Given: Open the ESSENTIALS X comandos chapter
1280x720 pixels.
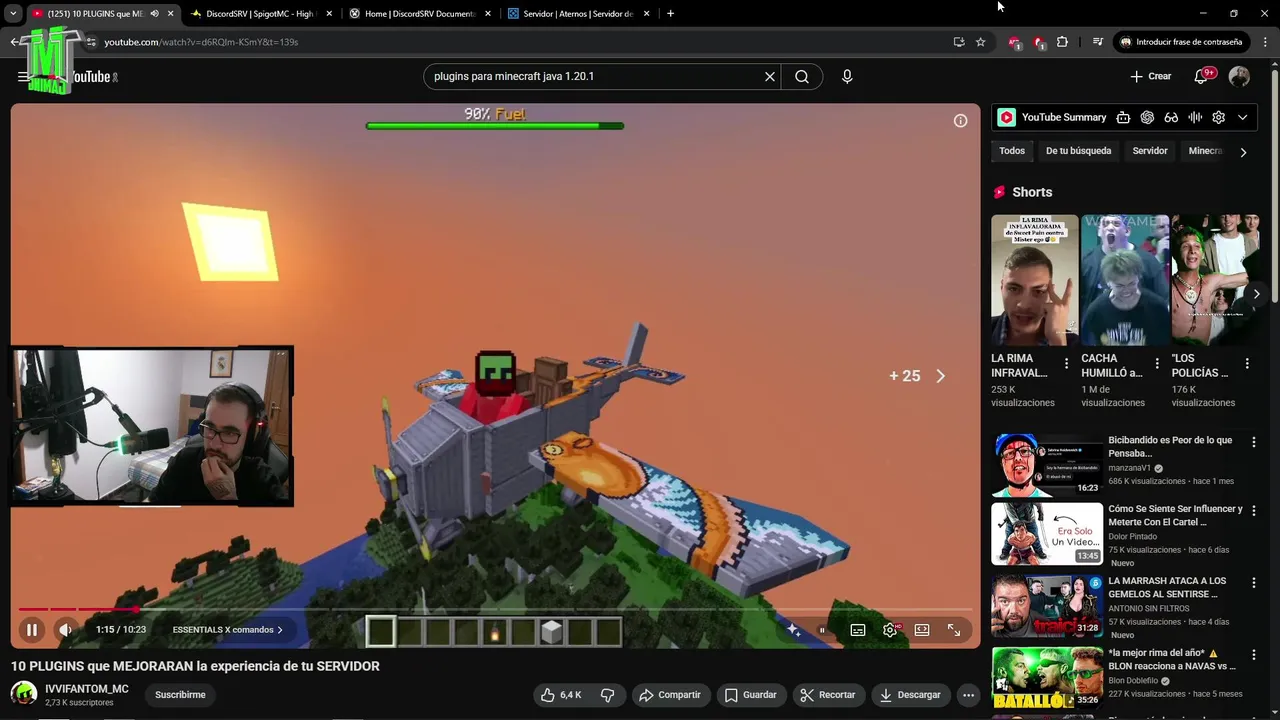Looking at the screenshot, I should click(x=227, y=630).
